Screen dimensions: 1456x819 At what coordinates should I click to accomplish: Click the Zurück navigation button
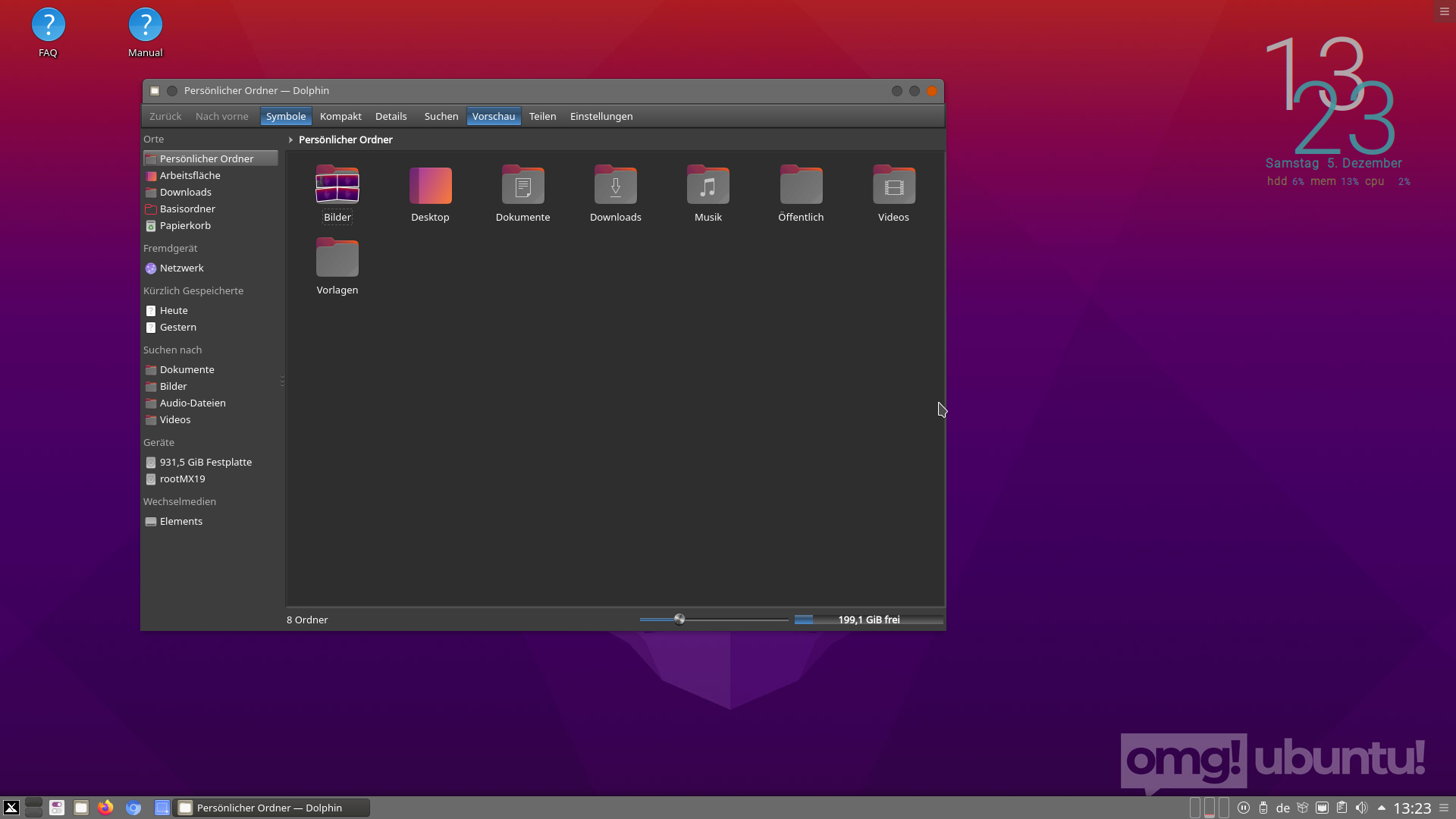165,116
